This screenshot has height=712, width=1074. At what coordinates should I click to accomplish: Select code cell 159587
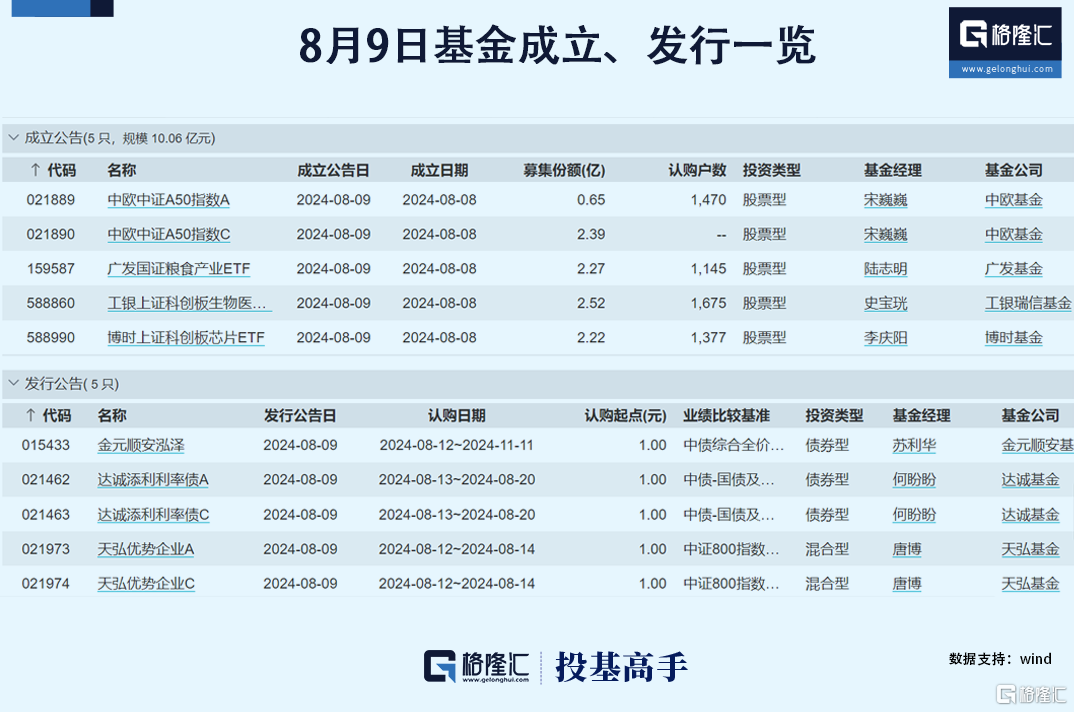click(x=51, y=269)
